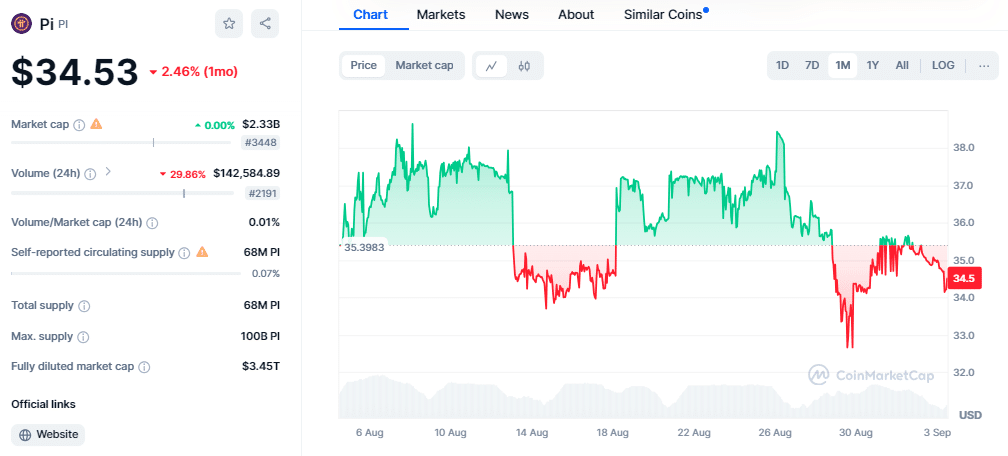Screen dimensions: 1008x456
Task: Set chart range to 1M
Action: click(843, 66)
